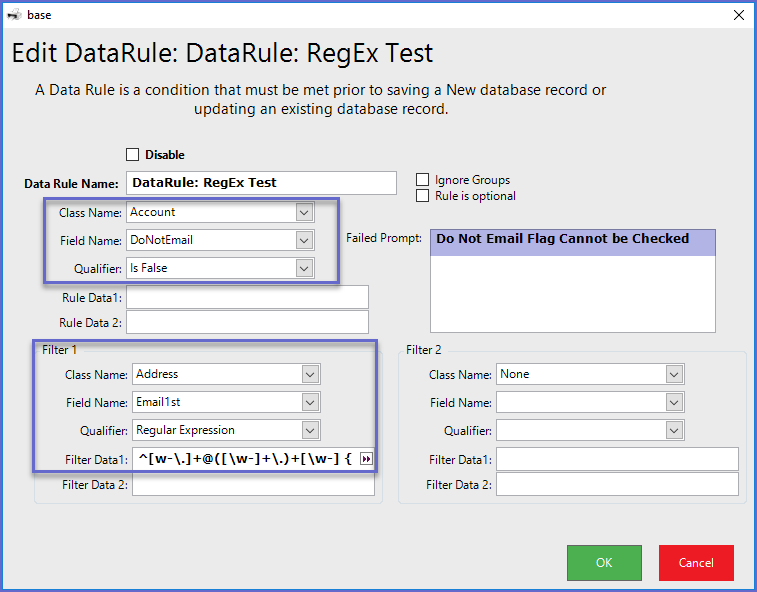
Task: Open the Is False Qualifier dropdown
Action: [305, 268]
